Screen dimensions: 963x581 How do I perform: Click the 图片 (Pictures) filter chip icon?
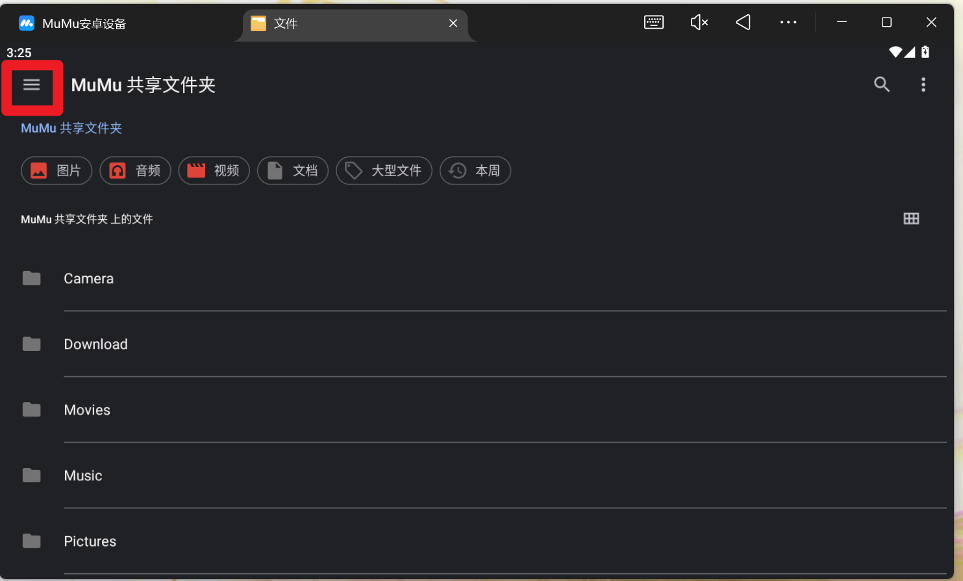(x=38, y=170)
